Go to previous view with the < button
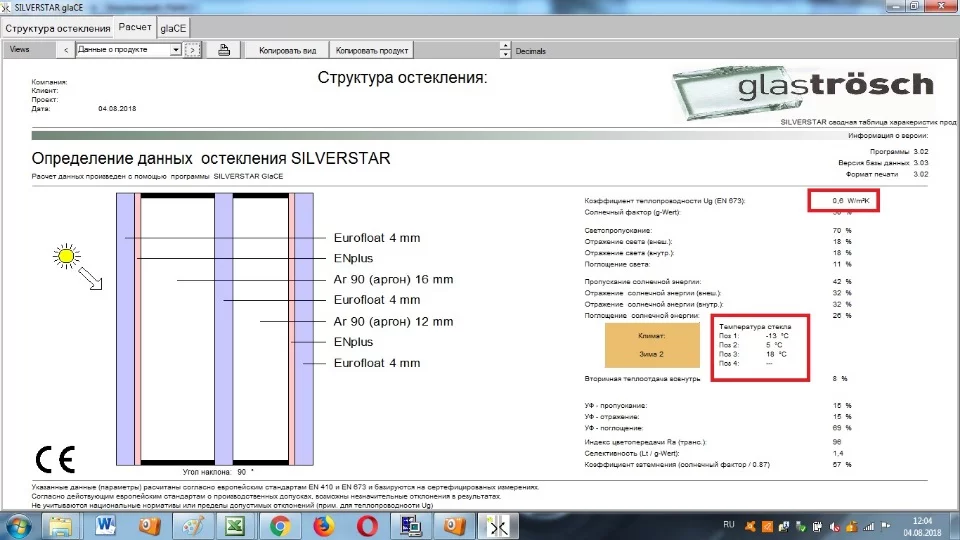The height and width of the screenshot is (540, 960). [x=66, y=50]
